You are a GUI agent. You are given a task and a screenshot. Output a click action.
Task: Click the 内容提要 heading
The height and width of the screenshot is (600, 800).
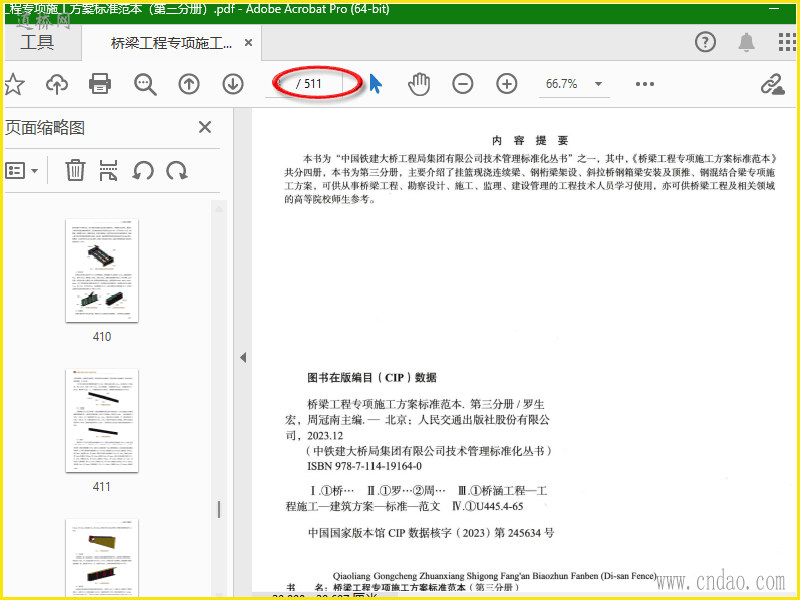tap(530, 140)
